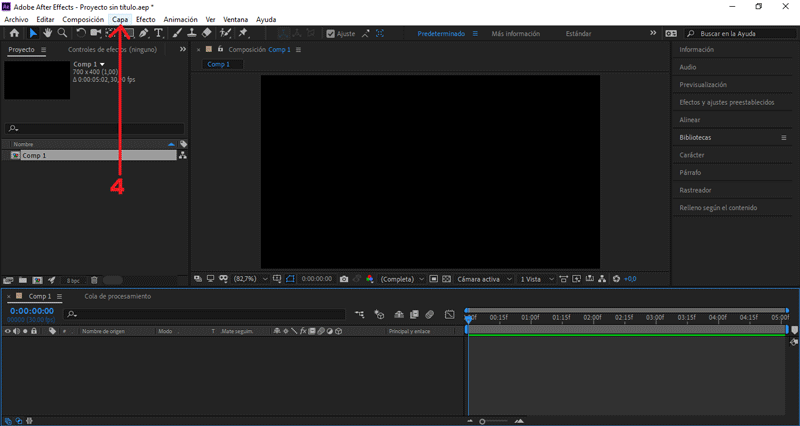Switch to Cola de procesamiento tab
The width and height of the screenshot is (800, 426).
point(118,296)
